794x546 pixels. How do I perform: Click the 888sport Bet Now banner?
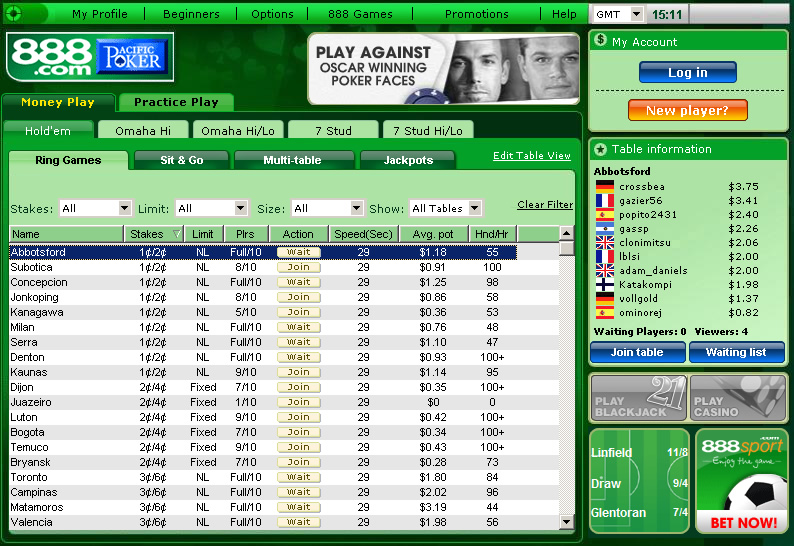(742, 482)
